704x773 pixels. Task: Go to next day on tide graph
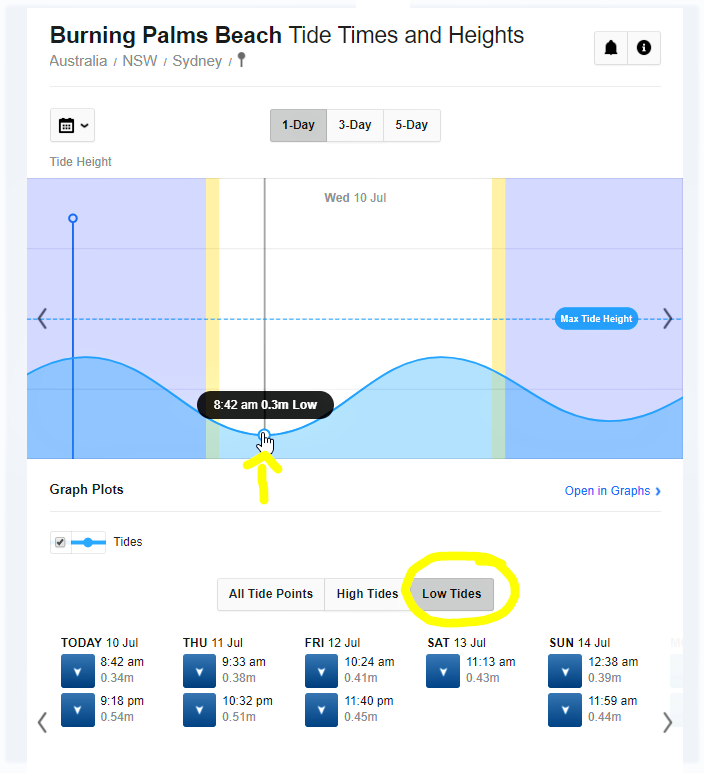click(668, 318)
